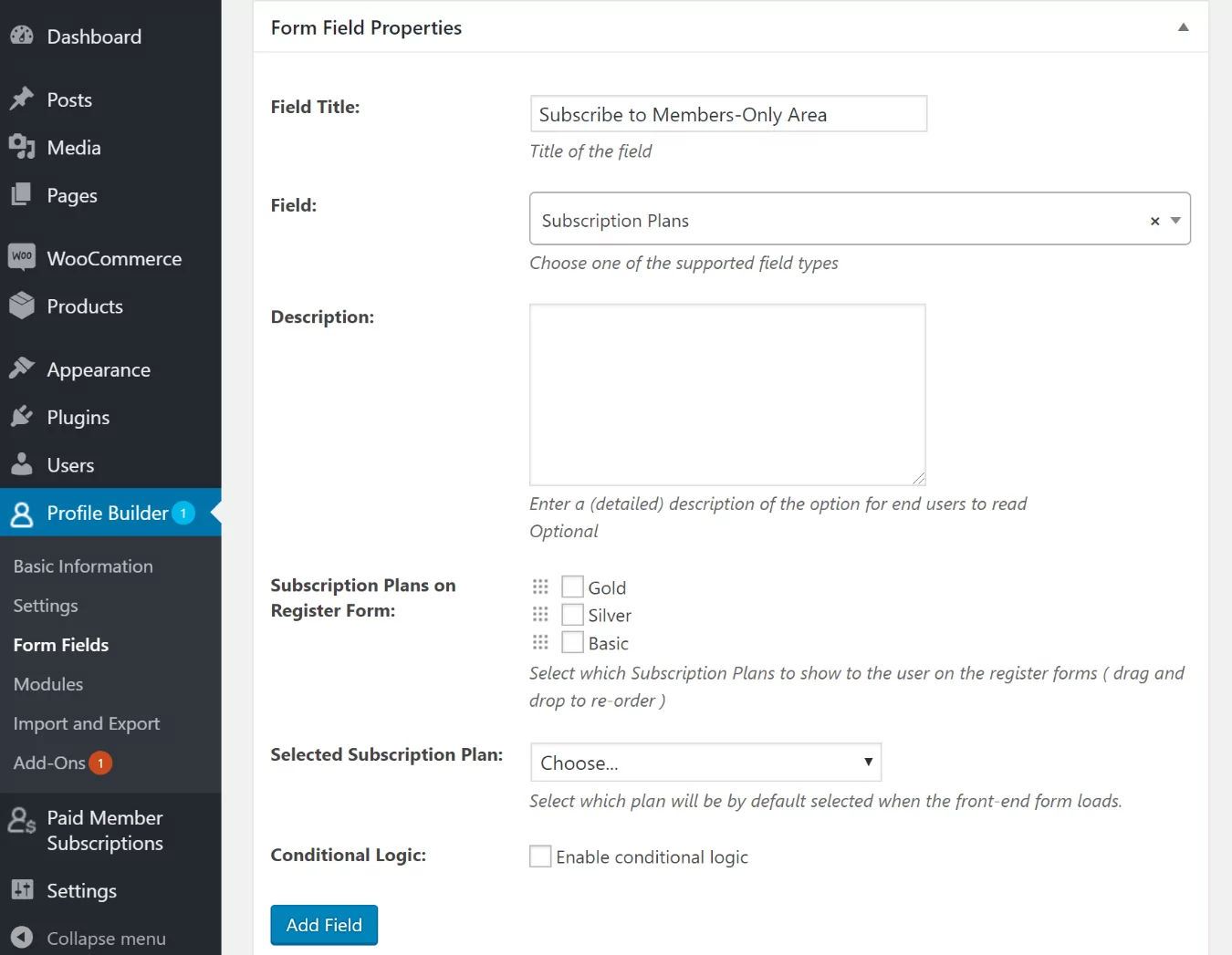Click the Settings sliders icon

click(x=22, y=889)
